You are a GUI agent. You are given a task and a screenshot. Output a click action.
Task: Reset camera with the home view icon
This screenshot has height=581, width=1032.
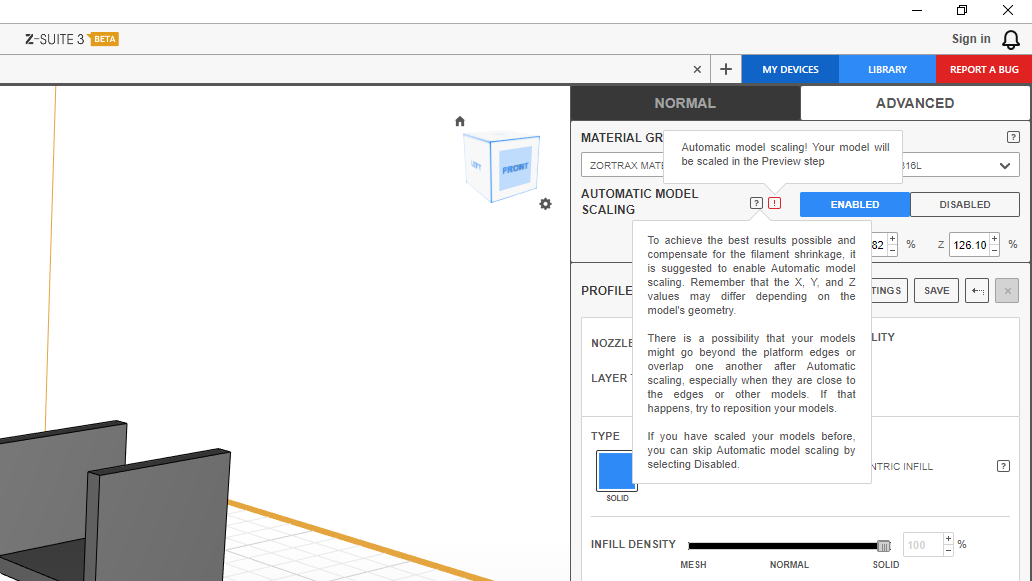pos(460,121)
